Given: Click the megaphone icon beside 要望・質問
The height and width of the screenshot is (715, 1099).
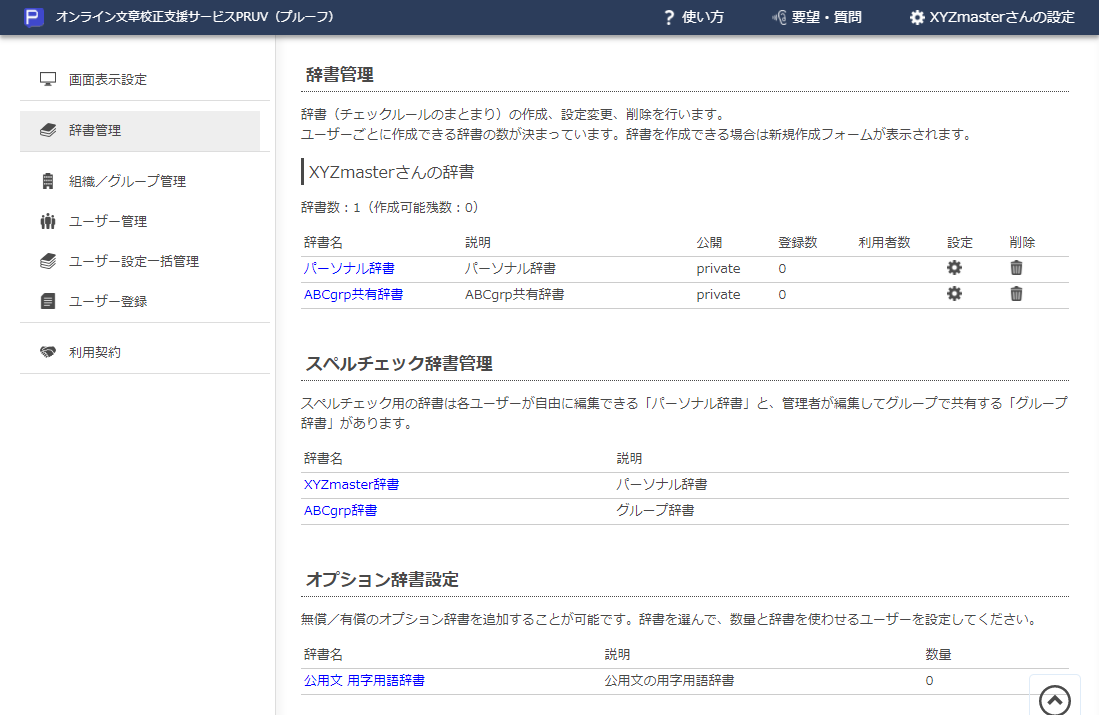Looking at the screenshot, I should (x=778, y=17).
